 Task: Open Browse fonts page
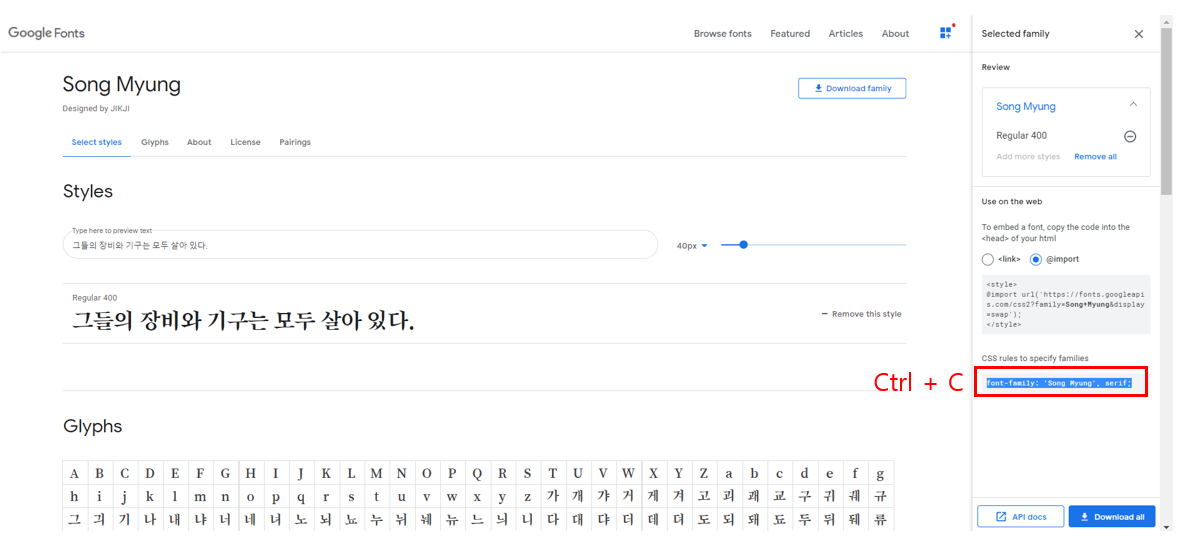click(x=722, y=34)
